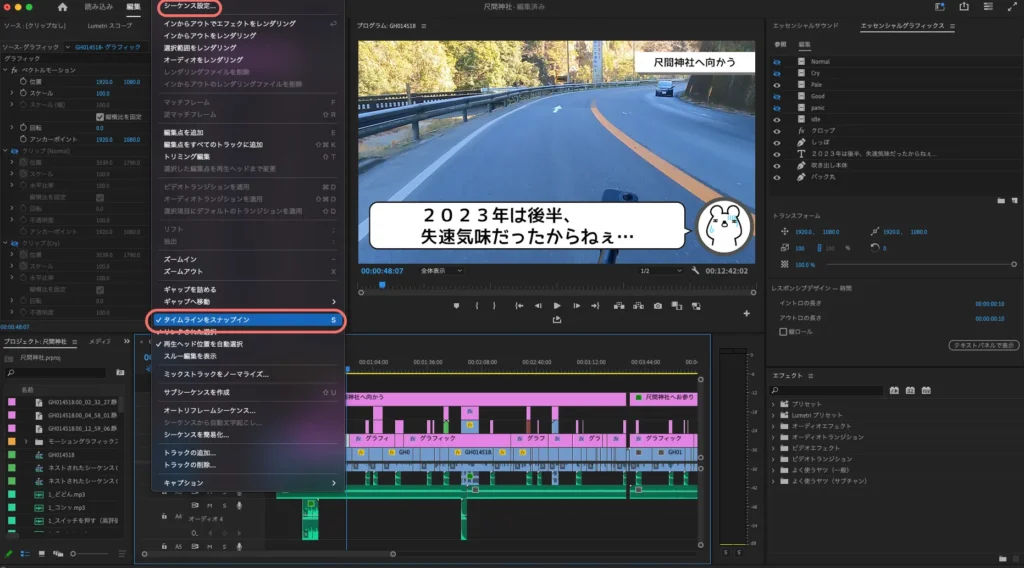Click Add Marker in program monitor

point(456,306)
